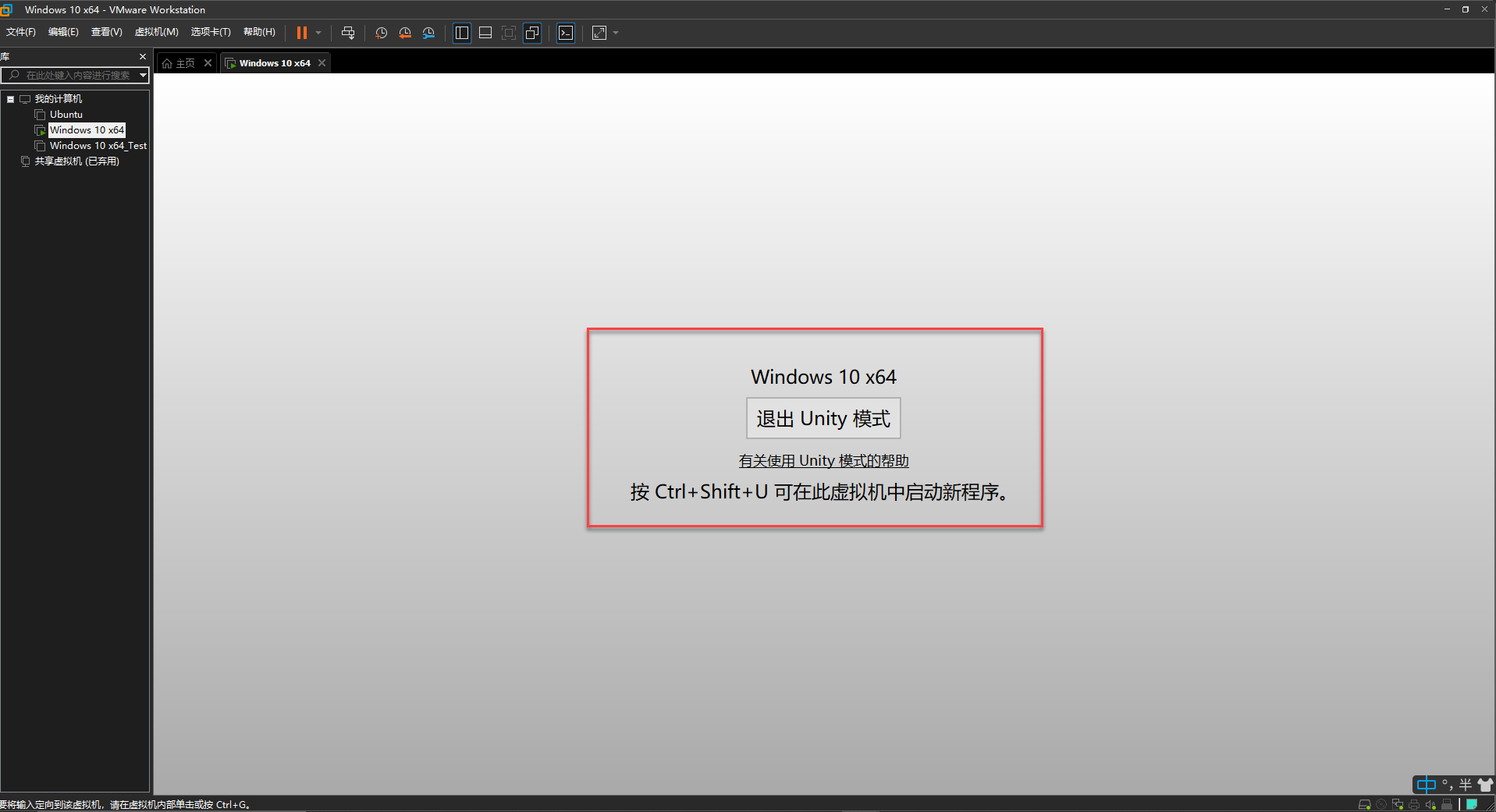Select the Ubuntu virtual machine
This screenshot has height=812, width=1496.
[x=66, y=115]
